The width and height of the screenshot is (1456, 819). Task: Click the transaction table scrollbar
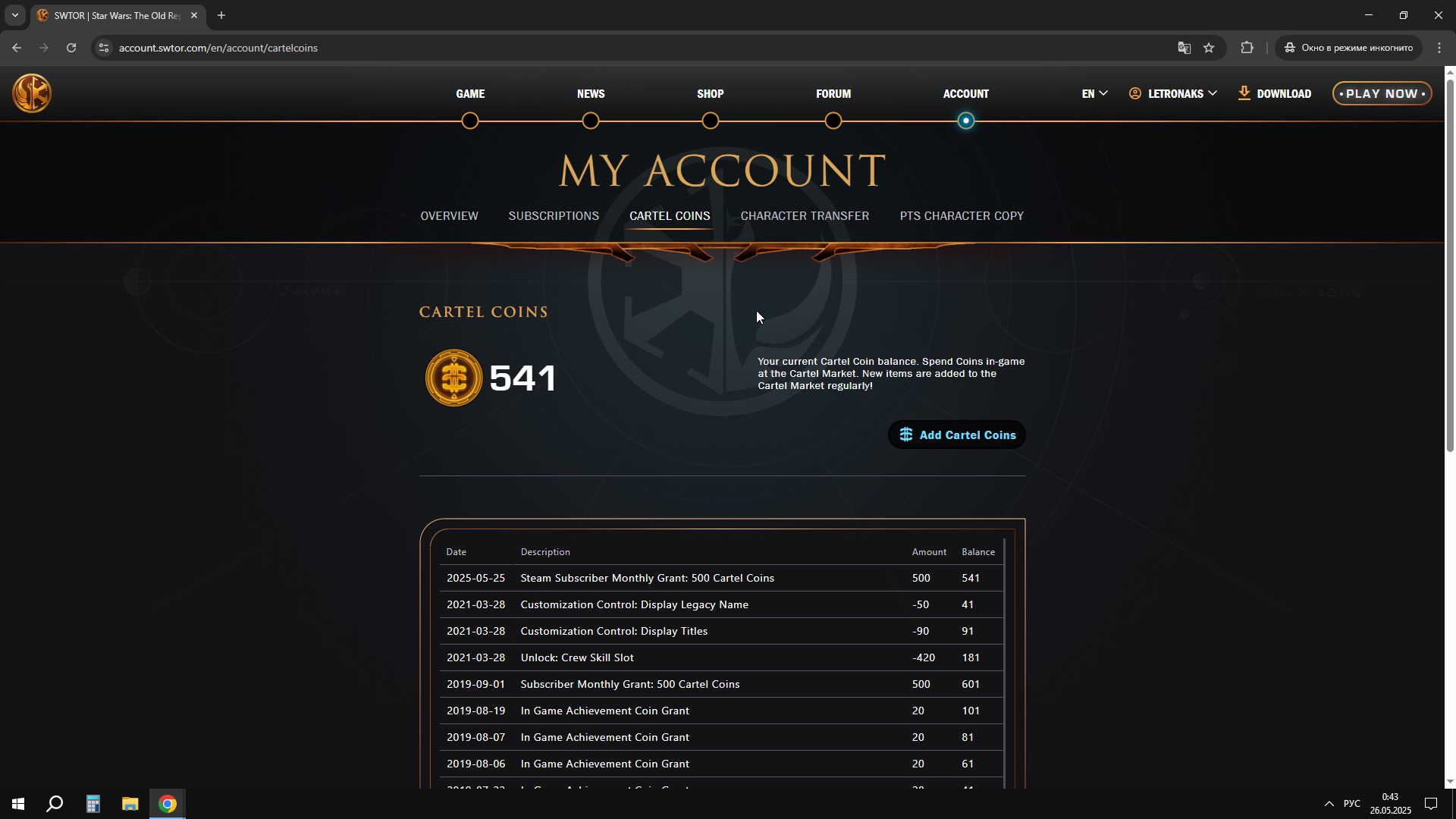pyautogui.click(x=1005, y=664)
